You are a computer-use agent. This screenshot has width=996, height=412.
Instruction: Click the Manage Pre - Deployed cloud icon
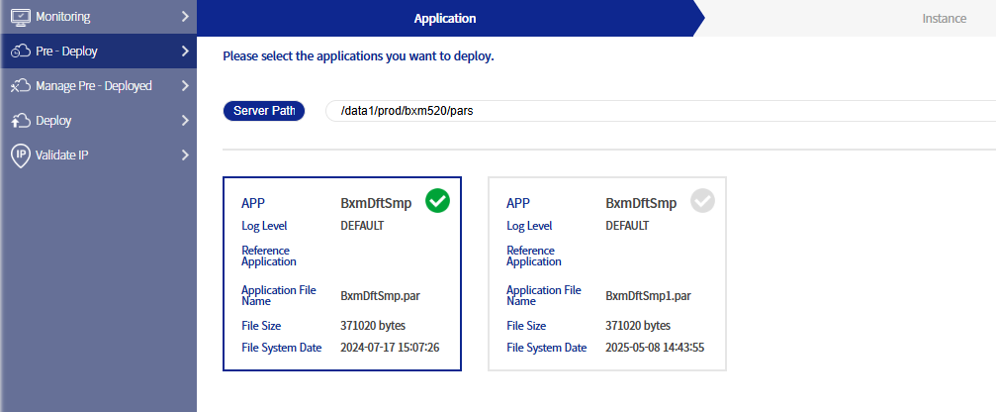tap(20, 86)
